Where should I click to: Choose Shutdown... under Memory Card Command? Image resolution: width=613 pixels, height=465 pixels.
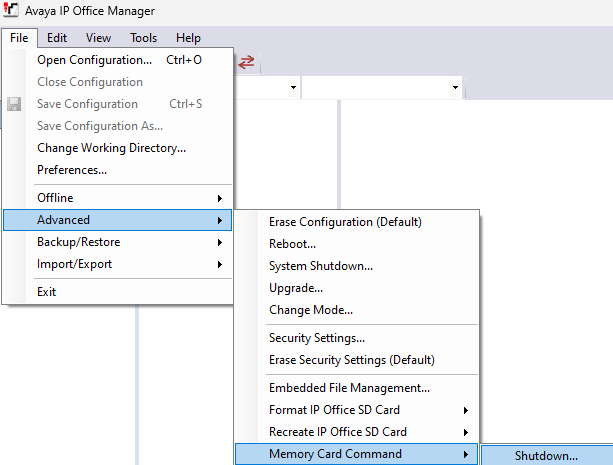click(x=547, y=456)
